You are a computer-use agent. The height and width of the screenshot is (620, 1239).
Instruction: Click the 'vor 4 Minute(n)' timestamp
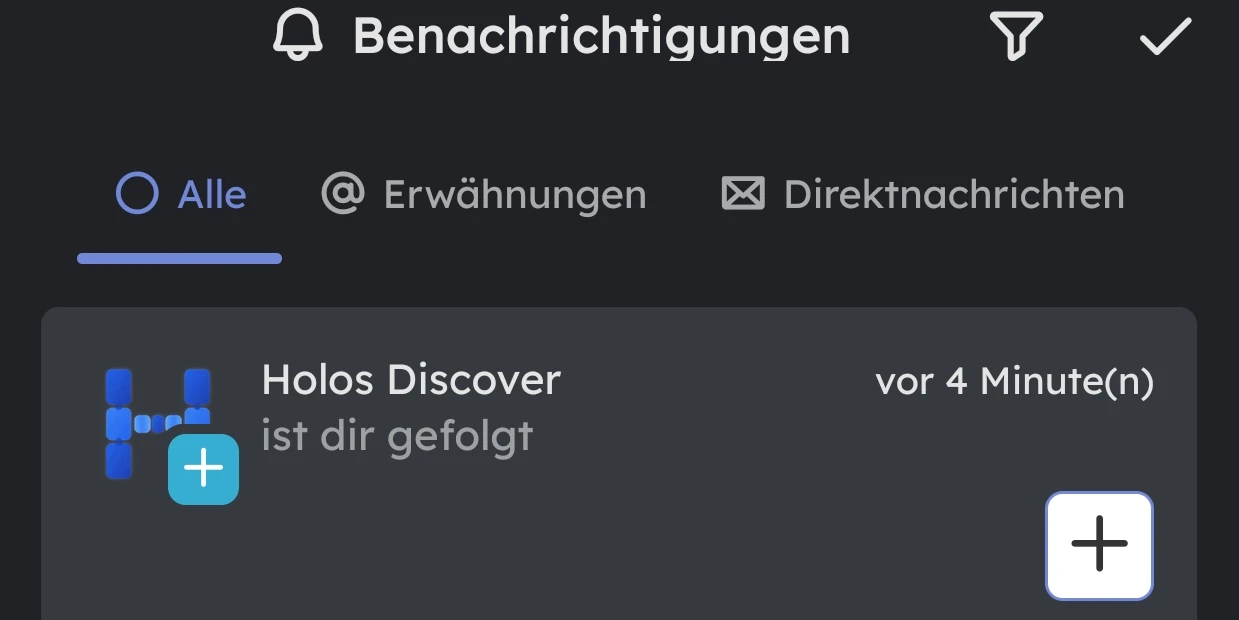click(1014, 382)
